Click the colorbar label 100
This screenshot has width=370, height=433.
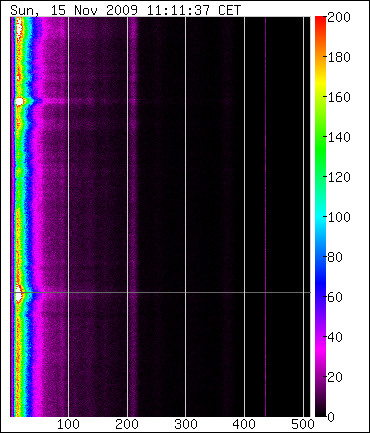point(339,217)
